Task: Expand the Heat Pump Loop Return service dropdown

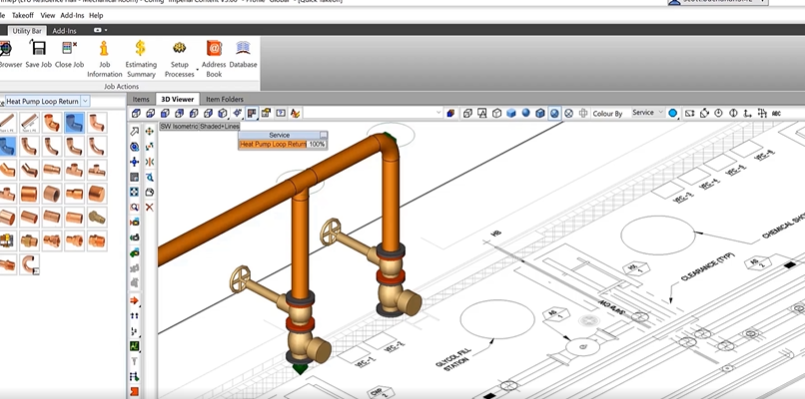Action: (86, 101)
